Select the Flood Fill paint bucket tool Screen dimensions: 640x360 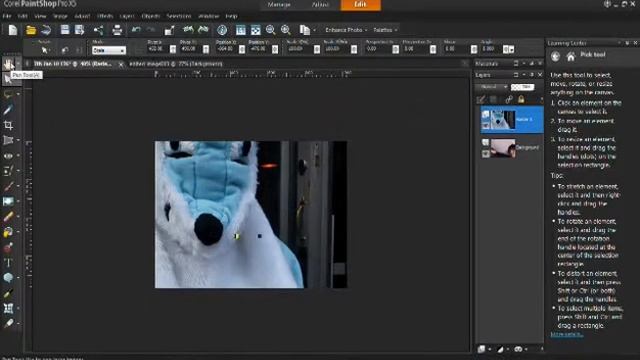click(x=8, y=232)
